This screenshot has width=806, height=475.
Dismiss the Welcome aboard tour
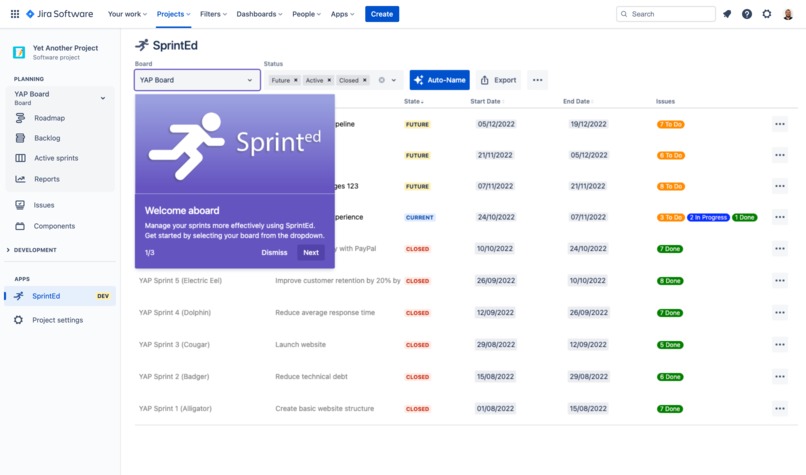pos(274,252)
